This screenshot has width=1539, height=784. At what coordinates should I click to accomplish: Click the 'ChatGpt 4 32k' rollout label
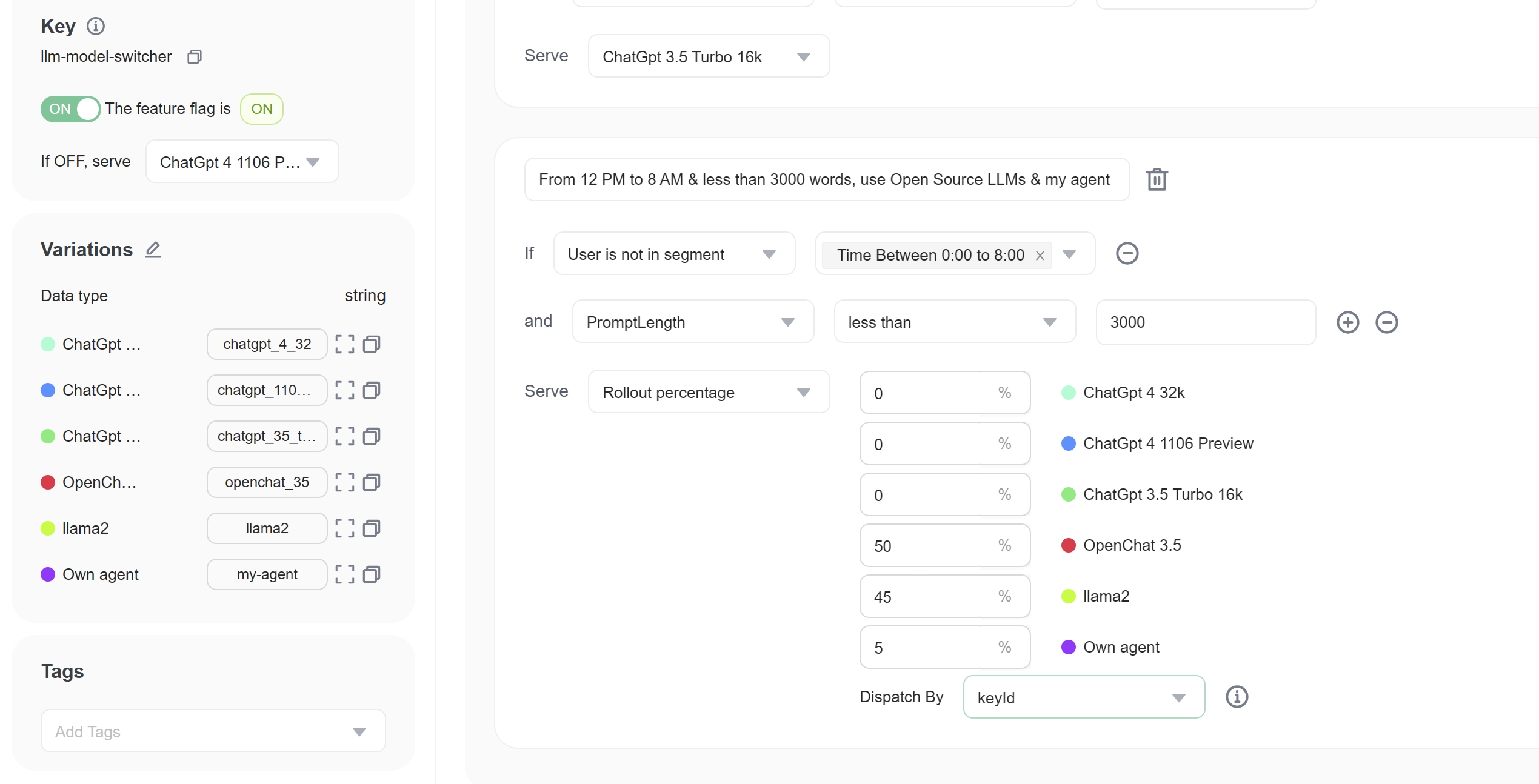1133,393
